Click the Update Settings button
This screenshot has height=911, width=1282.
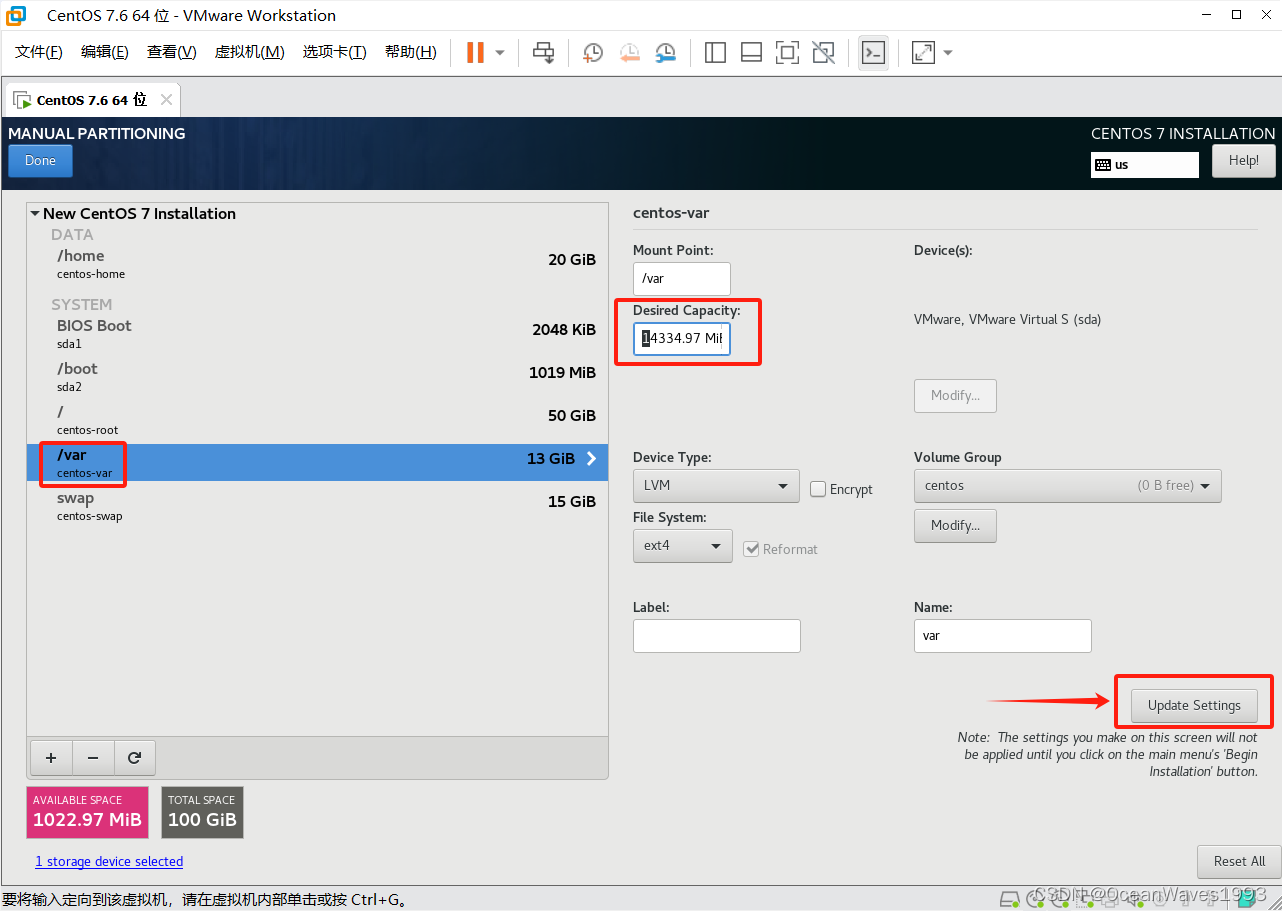point(1194,705)
